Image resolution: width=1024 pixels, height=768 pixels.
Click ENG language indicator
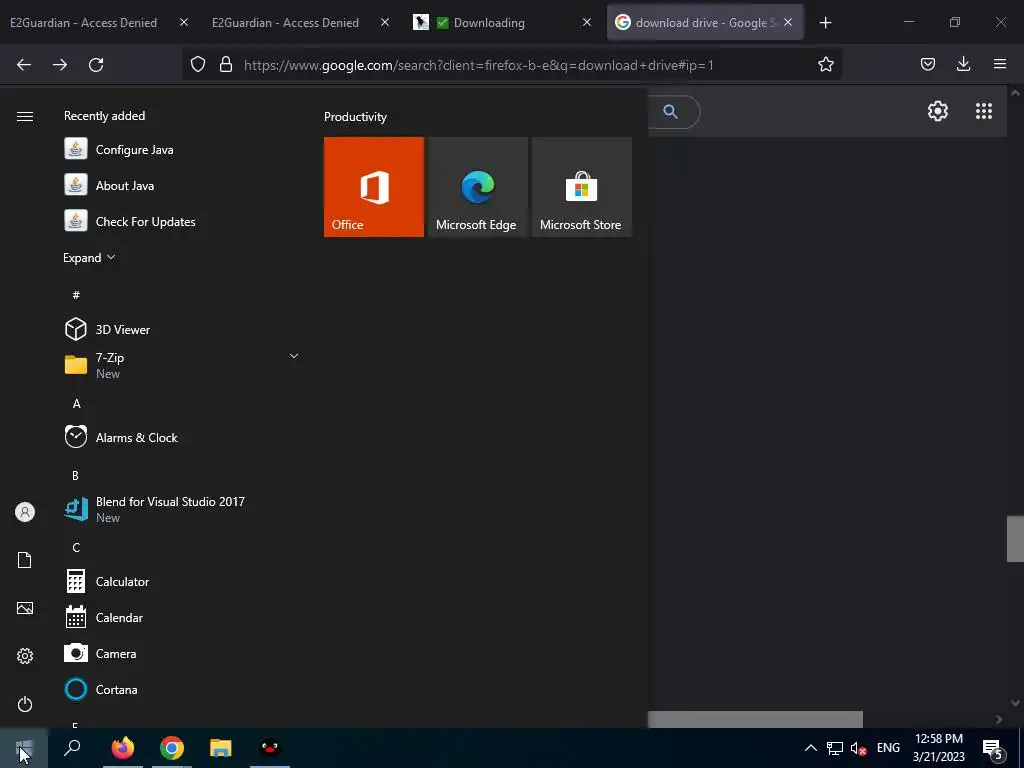tap(888, 748)
